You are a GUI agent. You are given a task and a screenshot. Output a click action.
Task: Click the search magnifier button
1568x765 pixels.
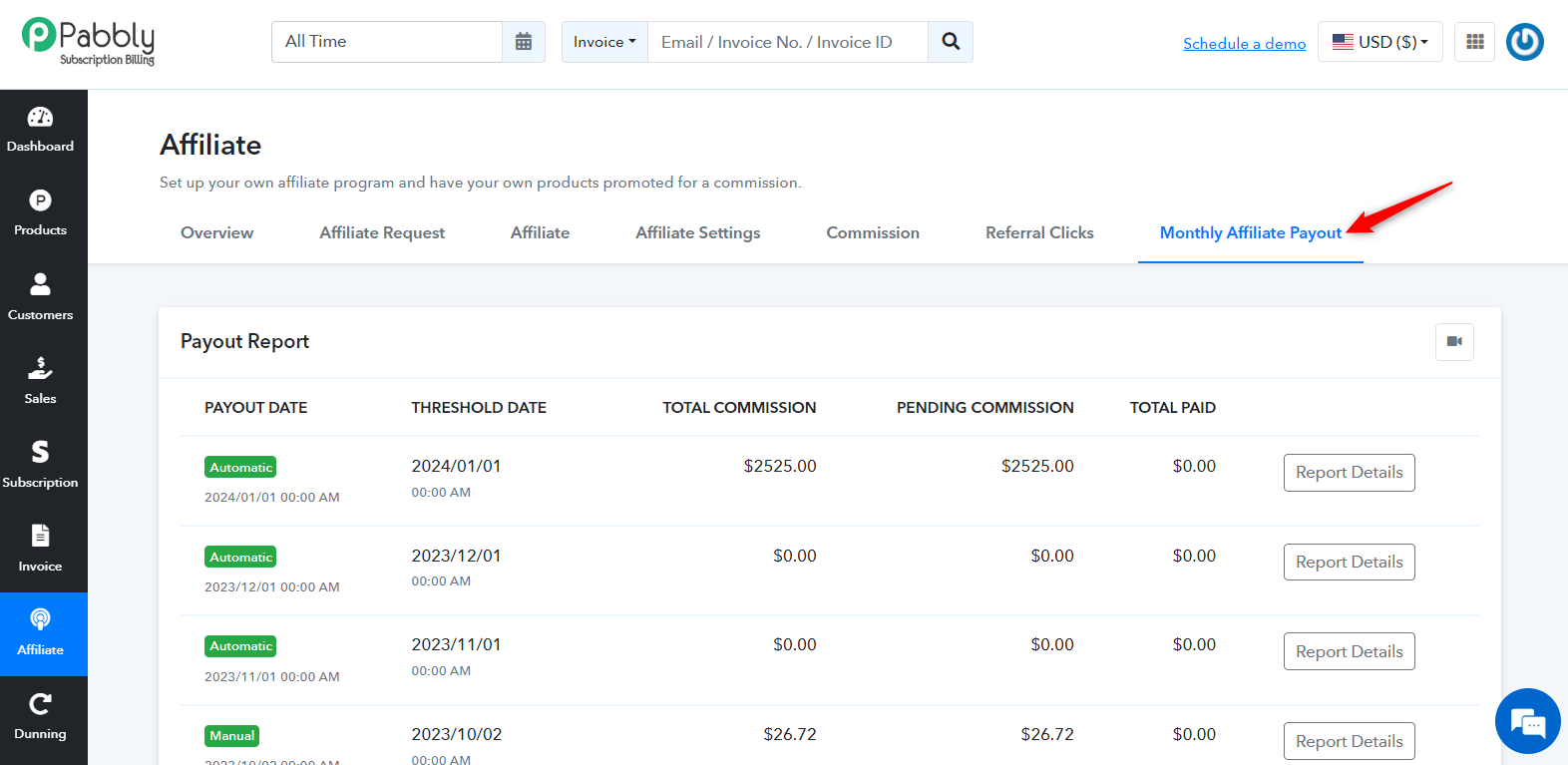pyautogui.click(x=951, y=42)
